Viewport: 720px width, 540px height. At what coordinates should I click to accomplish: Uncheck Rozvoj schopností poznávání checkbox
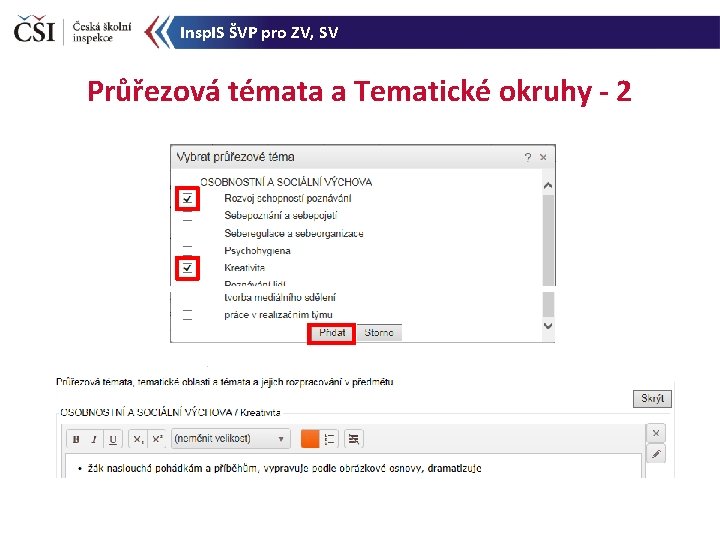click(x=187, y=199)
